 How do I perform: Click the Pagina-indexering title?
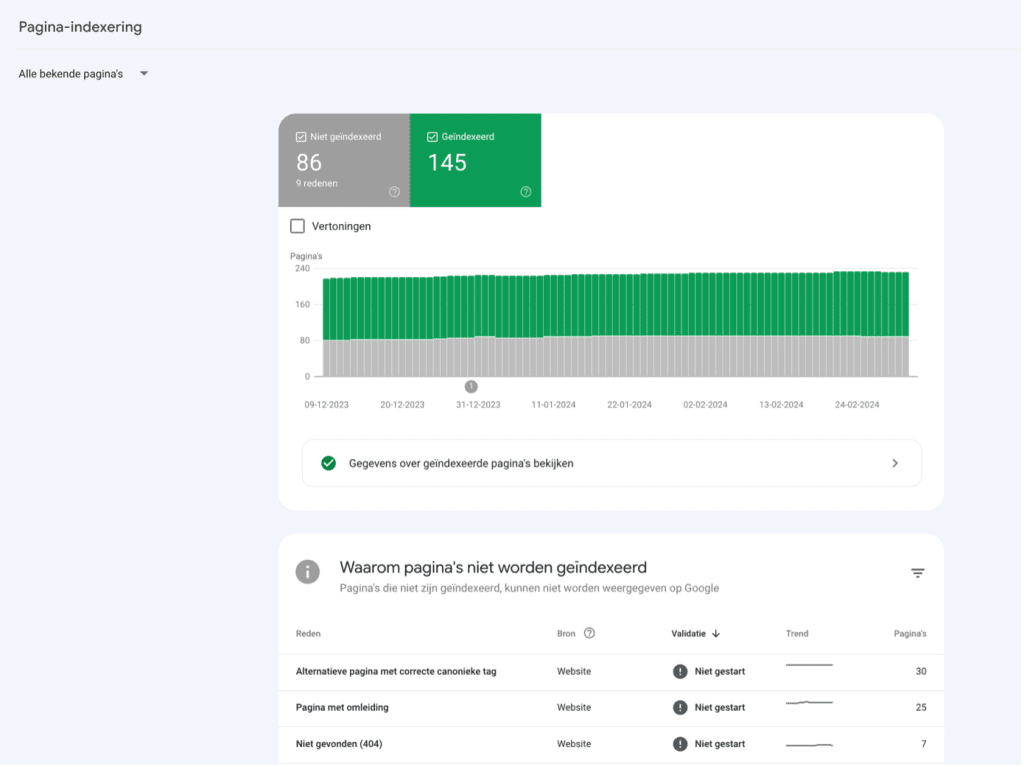80,27
